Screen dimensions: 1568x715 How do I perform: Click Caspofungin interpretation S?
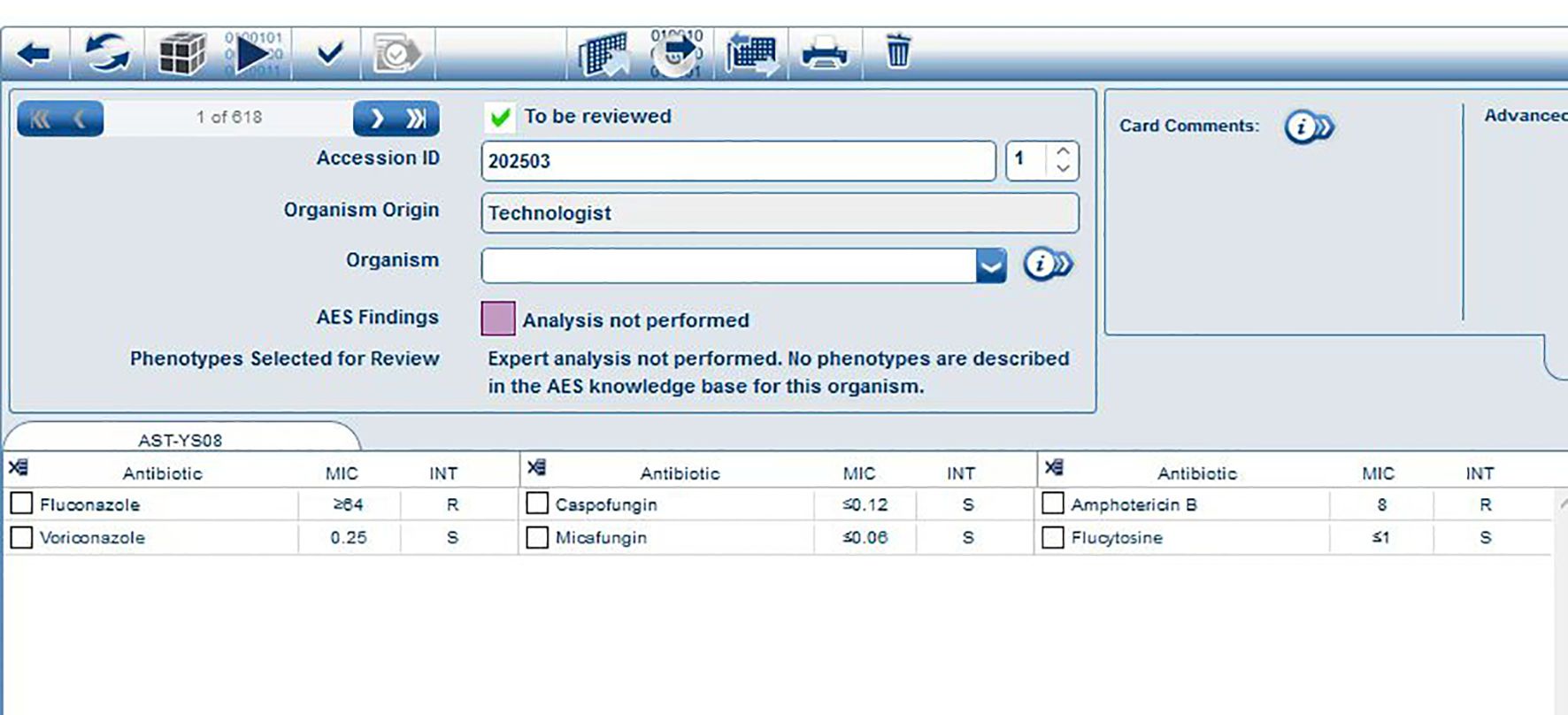(968, 504)
